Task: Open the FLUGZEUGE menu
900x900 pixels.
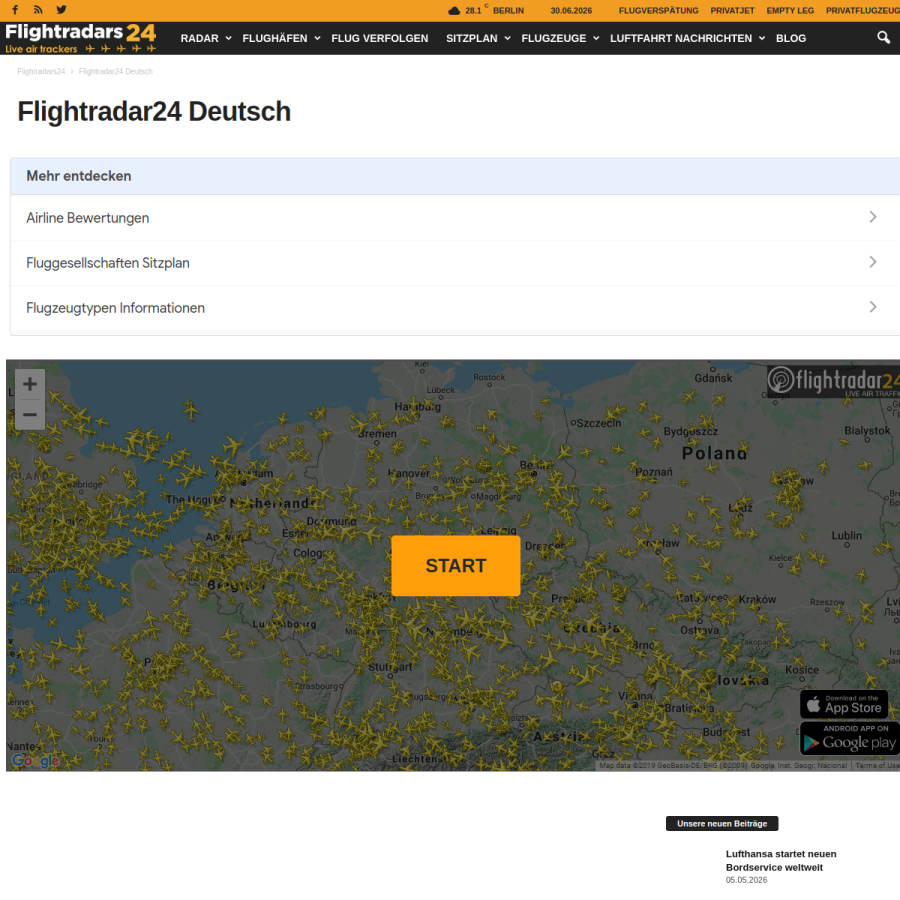Action: tap(554, 38)
